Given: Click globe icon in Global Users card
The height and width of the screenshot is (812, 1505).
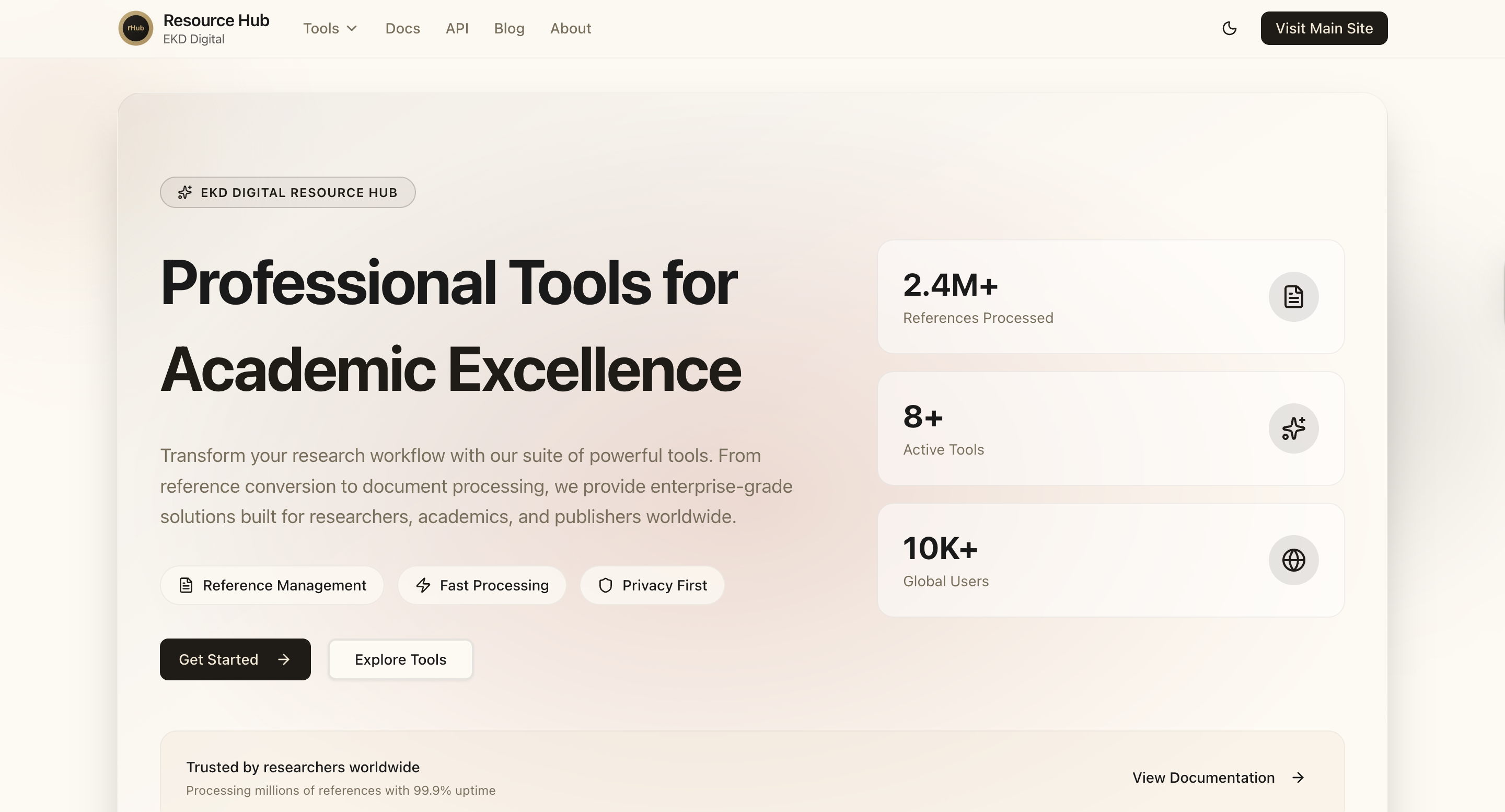Looking at the screenshot, I should point(1293,560).
